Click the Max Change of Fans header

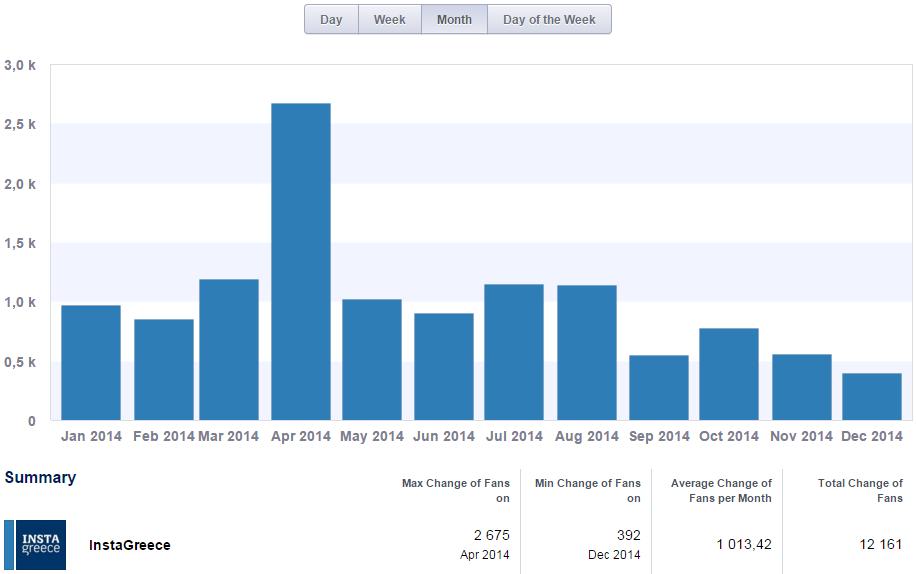tap(456, 490)
